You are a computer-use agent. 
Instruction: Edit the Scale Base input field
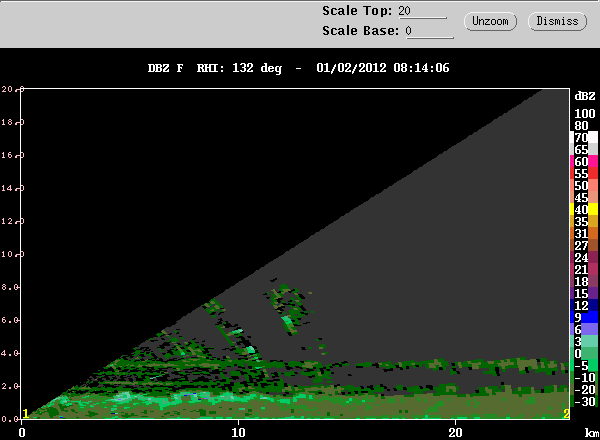pos(430,31)
